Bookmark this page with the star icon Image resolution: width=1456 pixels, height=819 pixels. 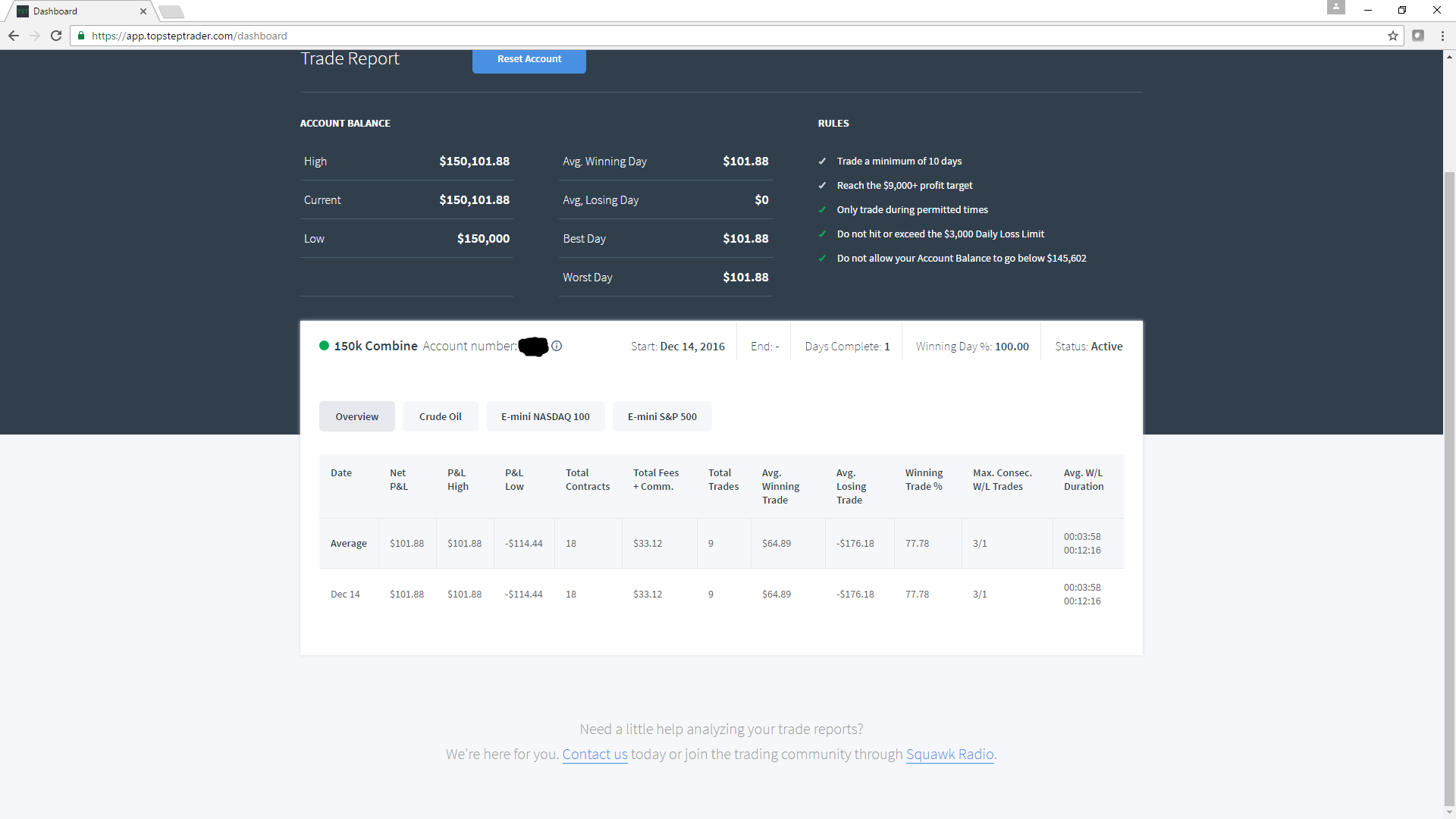pyautogui.click(x=1393, y=36)
